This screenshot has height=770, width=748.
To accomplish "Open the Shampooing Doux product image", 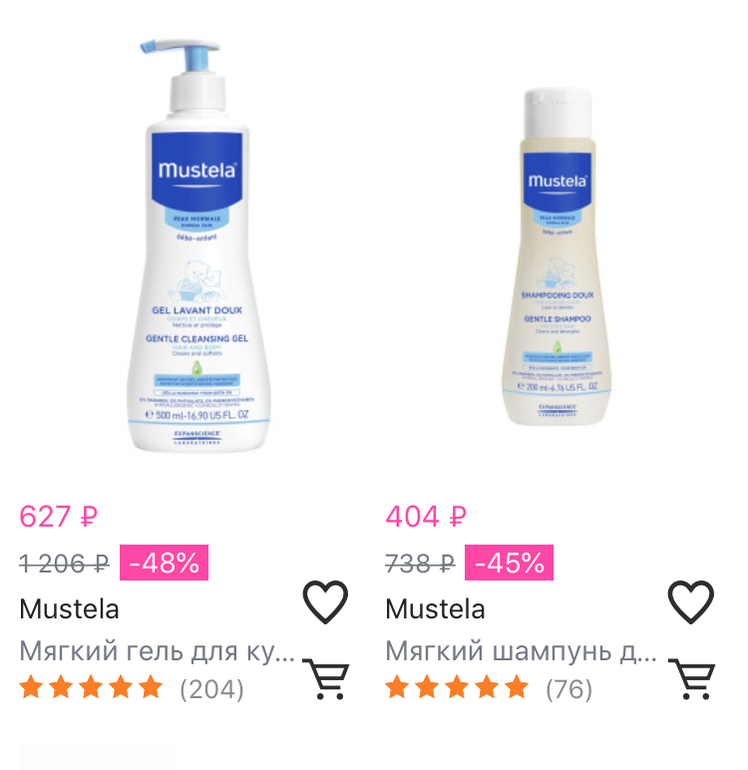I will (x=557, y=256).
